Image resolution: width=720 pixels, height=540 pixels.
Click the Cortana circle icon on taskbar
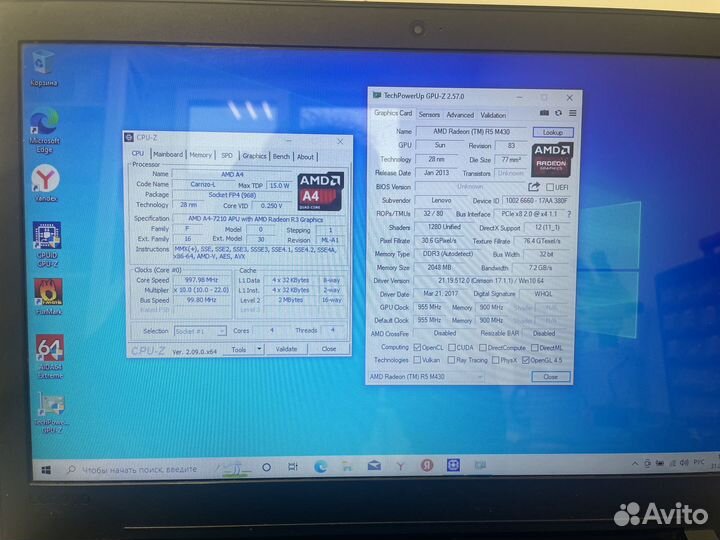click(266, 467)
